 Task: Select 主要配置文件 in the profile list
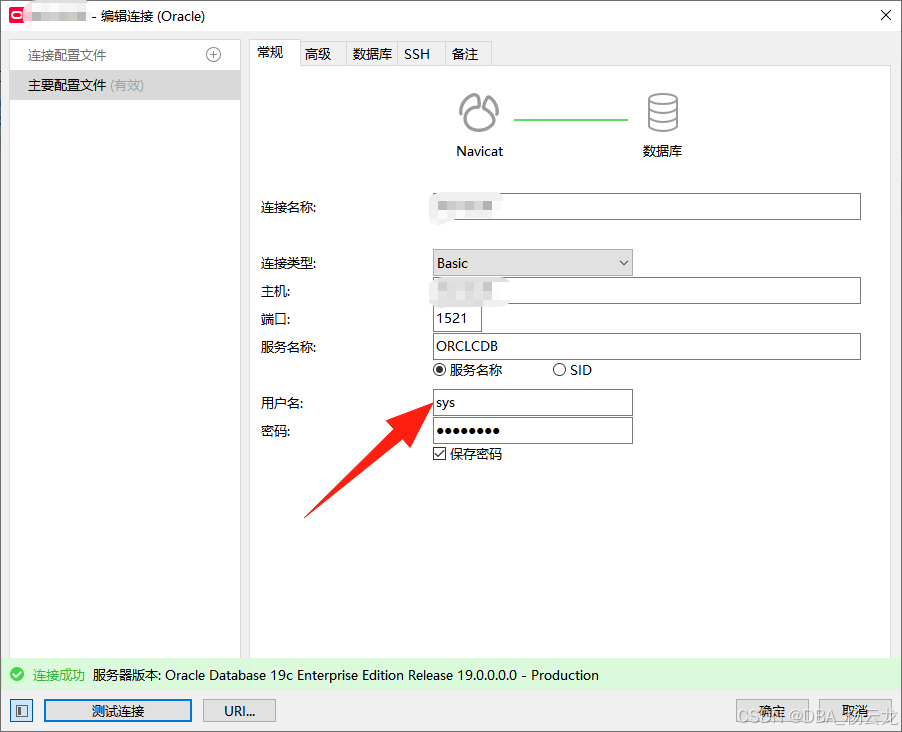pos(125,85)
